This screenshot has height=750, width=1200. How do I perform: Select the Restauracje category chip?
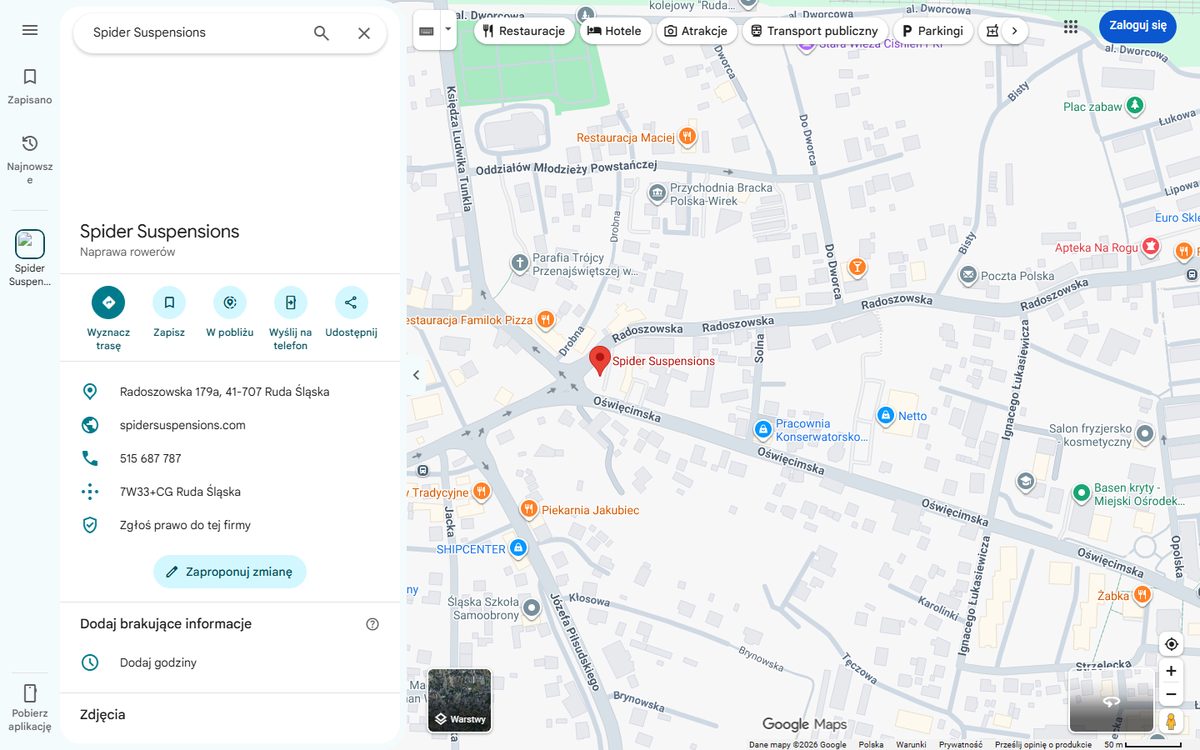(524, 31)
